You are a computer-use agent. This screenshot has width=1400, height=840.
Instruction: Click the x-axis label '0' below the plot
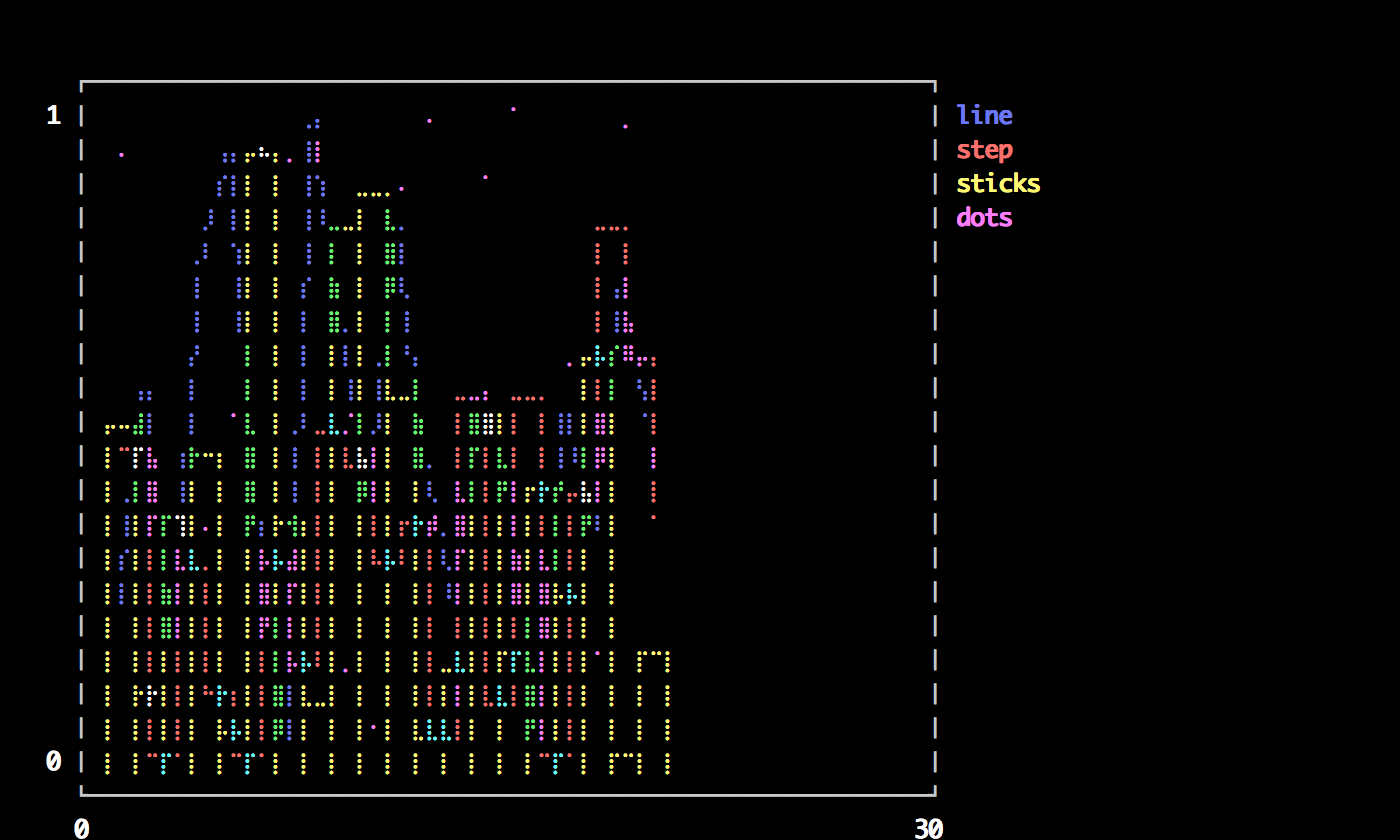[81, 829]
